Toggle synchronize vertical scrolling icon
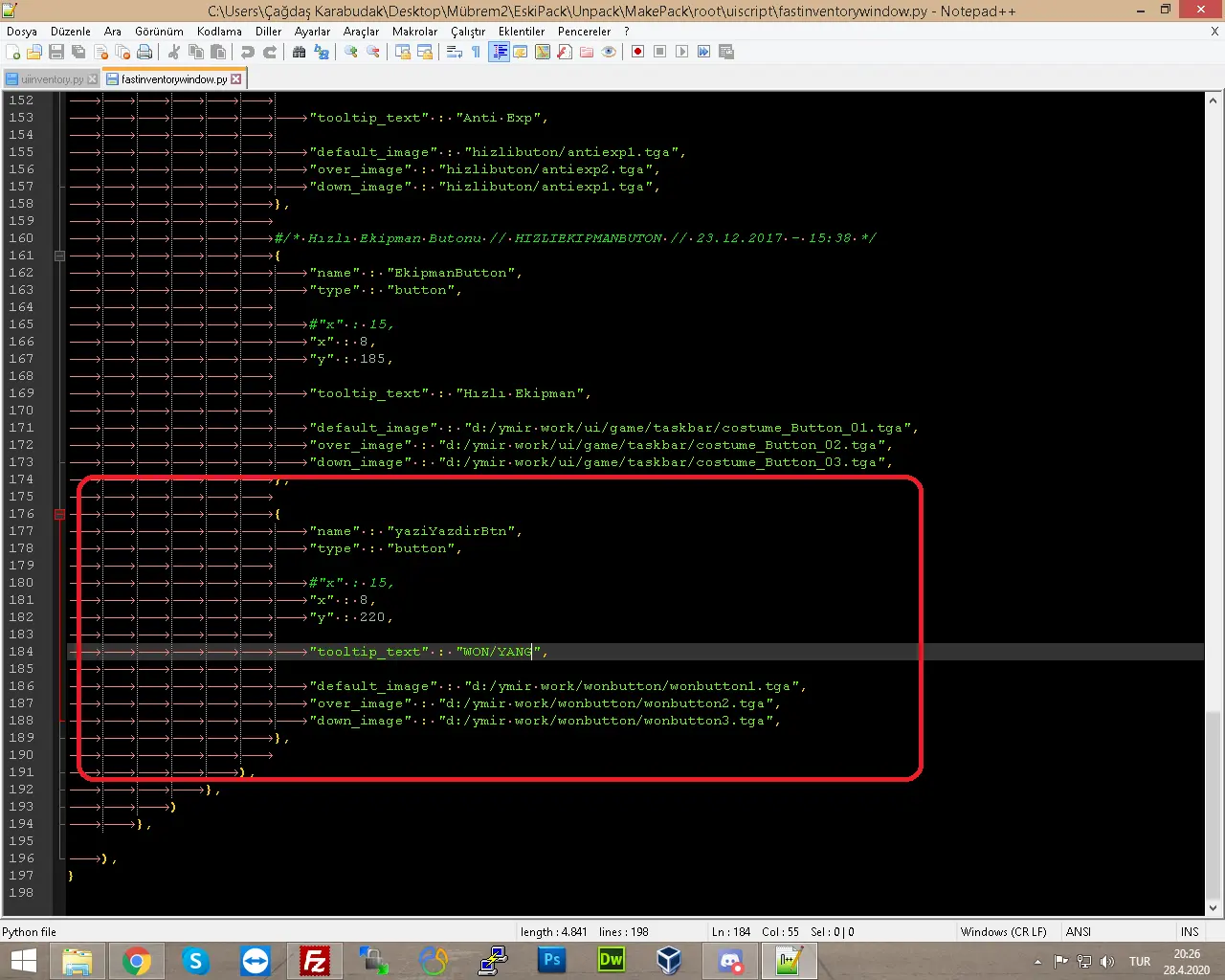 (x=403, y=52)
